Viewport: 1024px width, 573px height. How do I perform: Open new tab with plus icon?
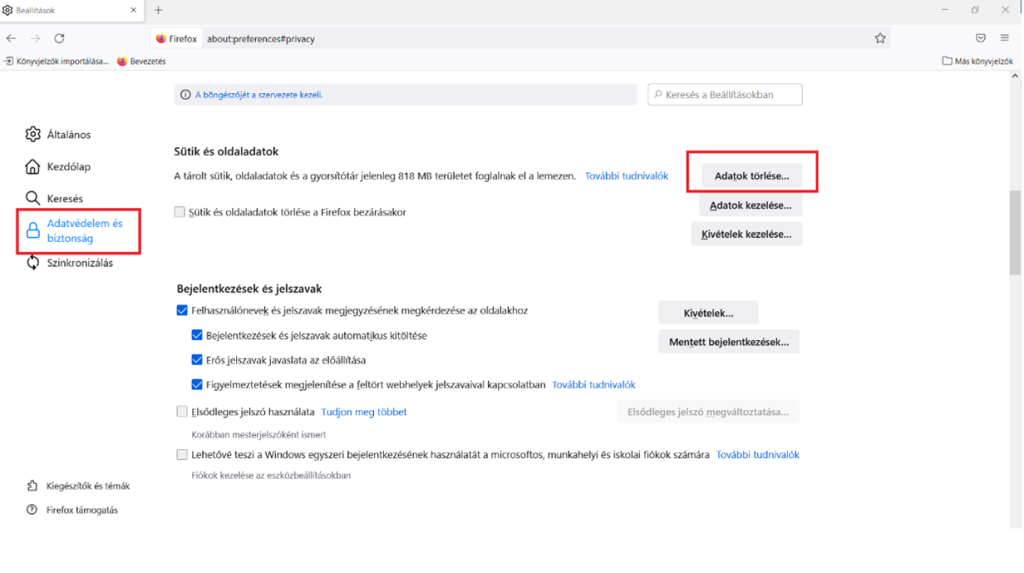(158, 10)
